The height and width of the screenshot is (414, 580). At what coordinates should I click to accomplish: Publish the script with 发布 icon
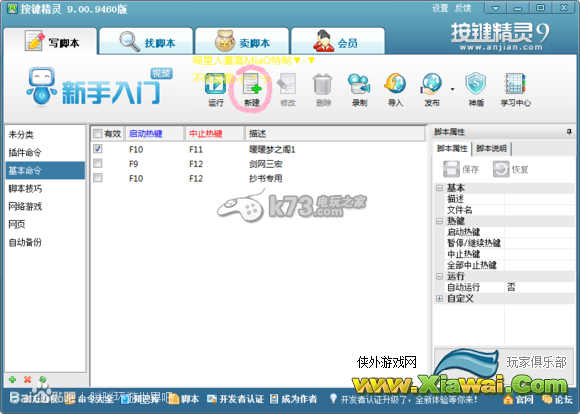(432, 89)
